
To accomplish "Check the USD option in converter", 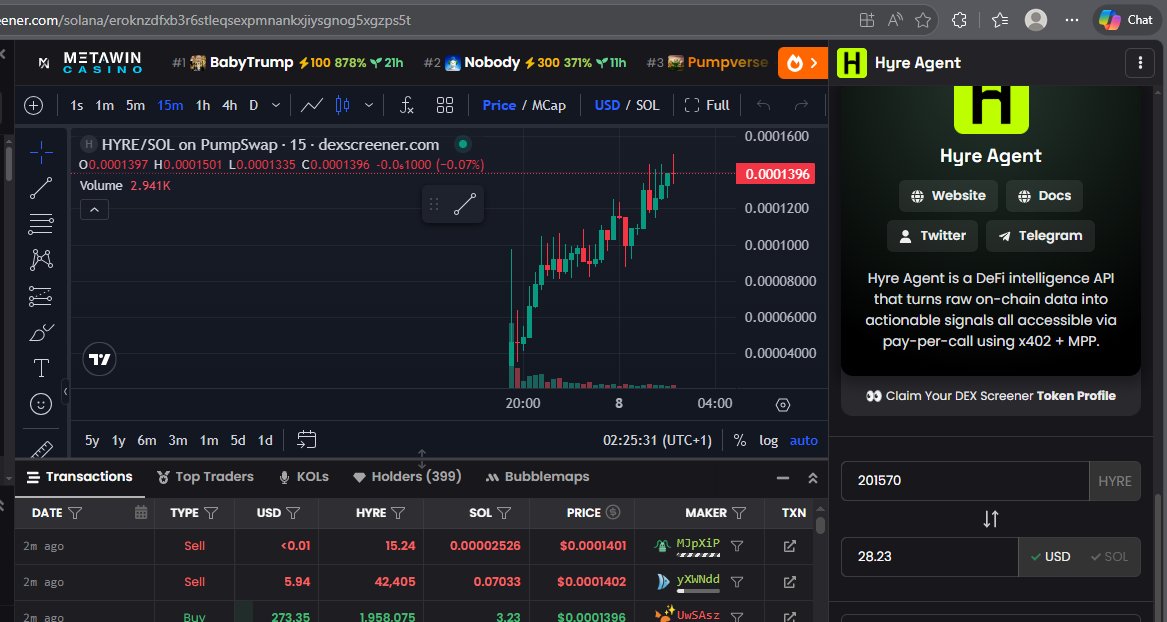I will [x=1050, y=557].
